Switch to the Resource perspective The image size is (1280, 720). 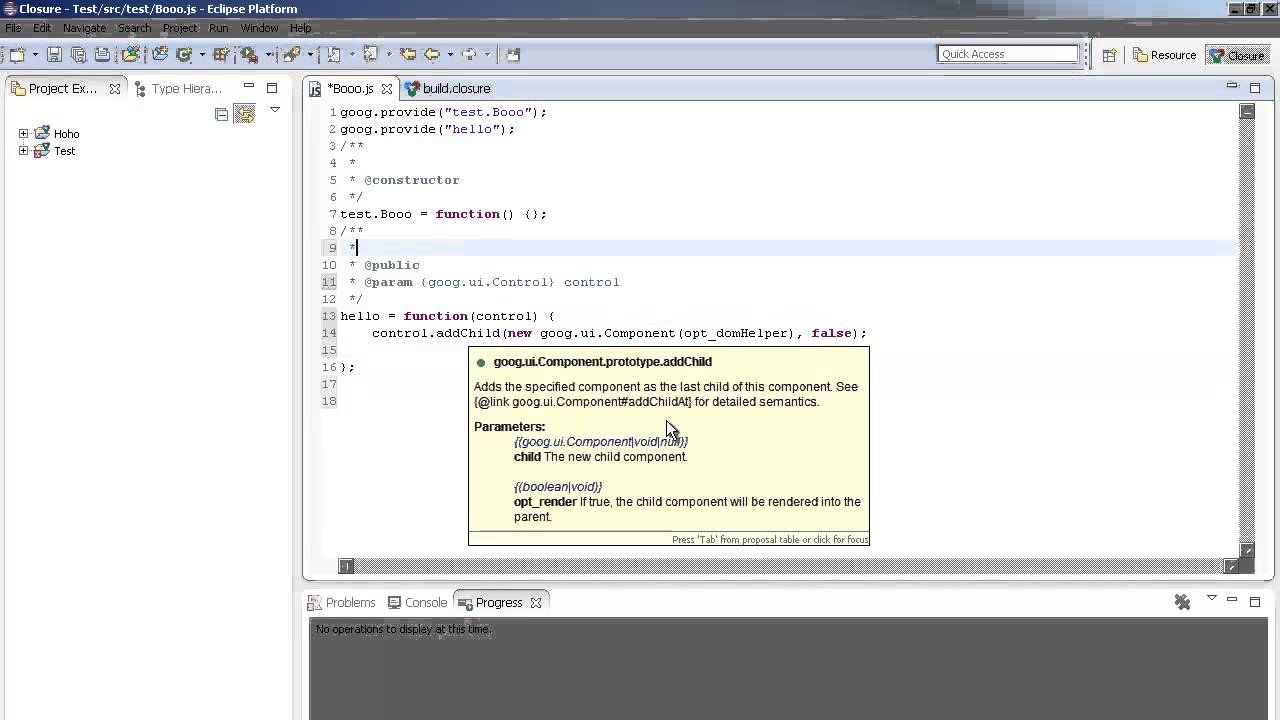point(1165,55)
